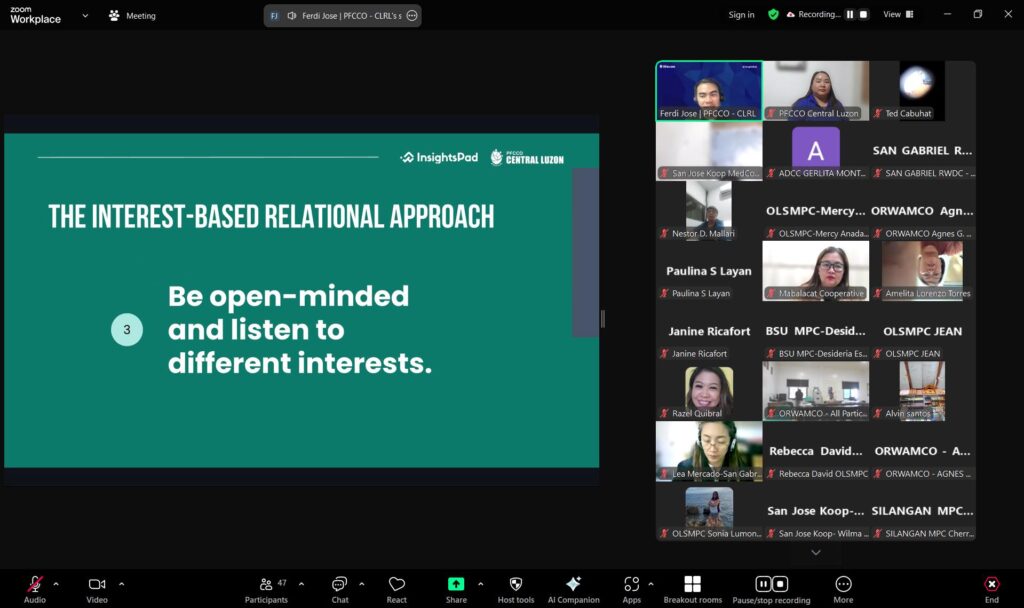Screen dimensions: 1024x608
Task: Turn on camera with Video button
Action: pyautogui.click(x=97, y=589)
